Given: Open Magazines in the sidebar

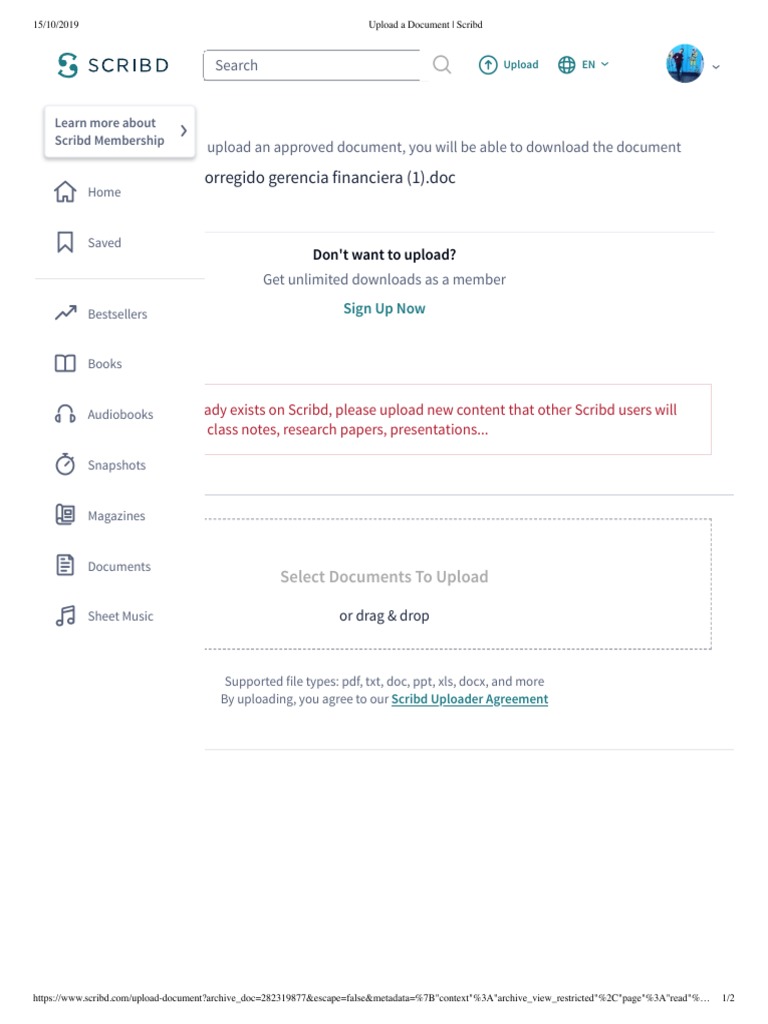Looking at the screenshot, I should pyautogui.click(x=116, y=516).
